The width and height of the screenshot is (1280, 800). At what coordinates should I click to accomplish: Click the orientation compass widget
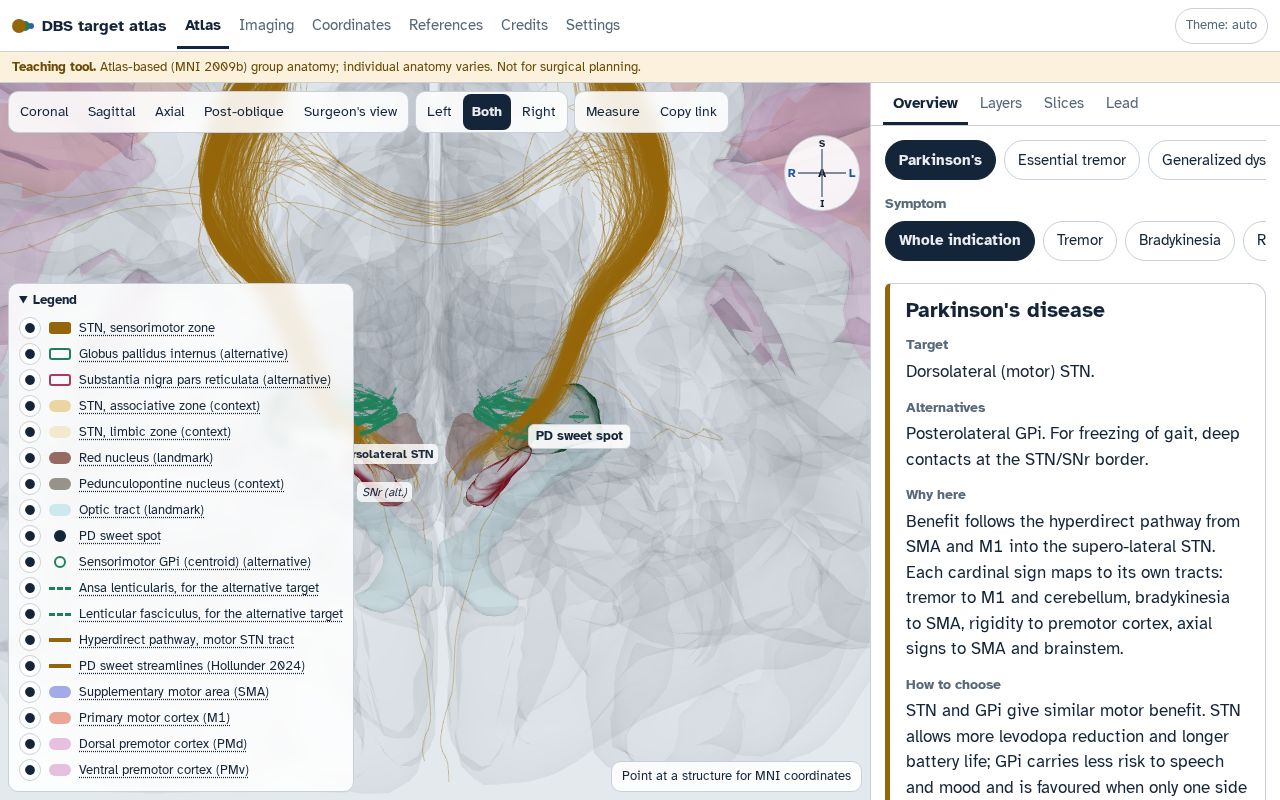coord(822,173)
